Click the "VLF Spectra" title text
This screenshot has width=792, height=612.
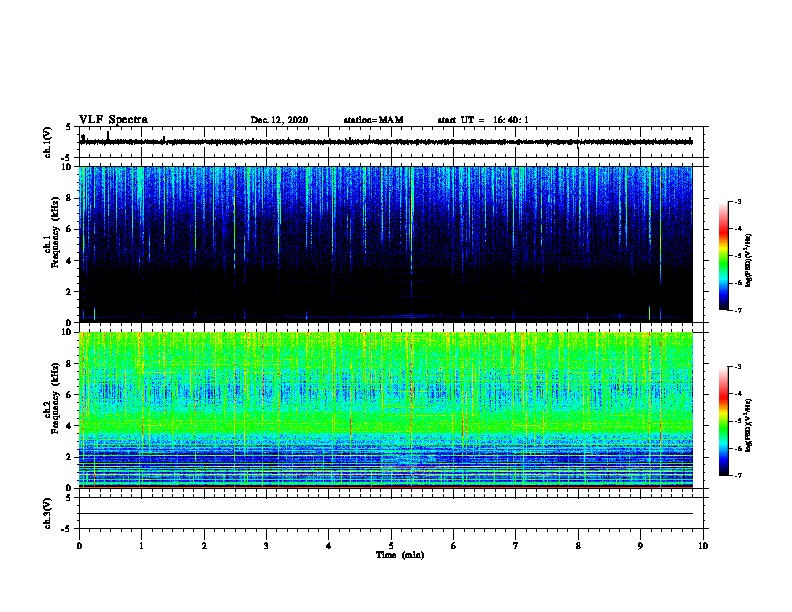point(113,120)
